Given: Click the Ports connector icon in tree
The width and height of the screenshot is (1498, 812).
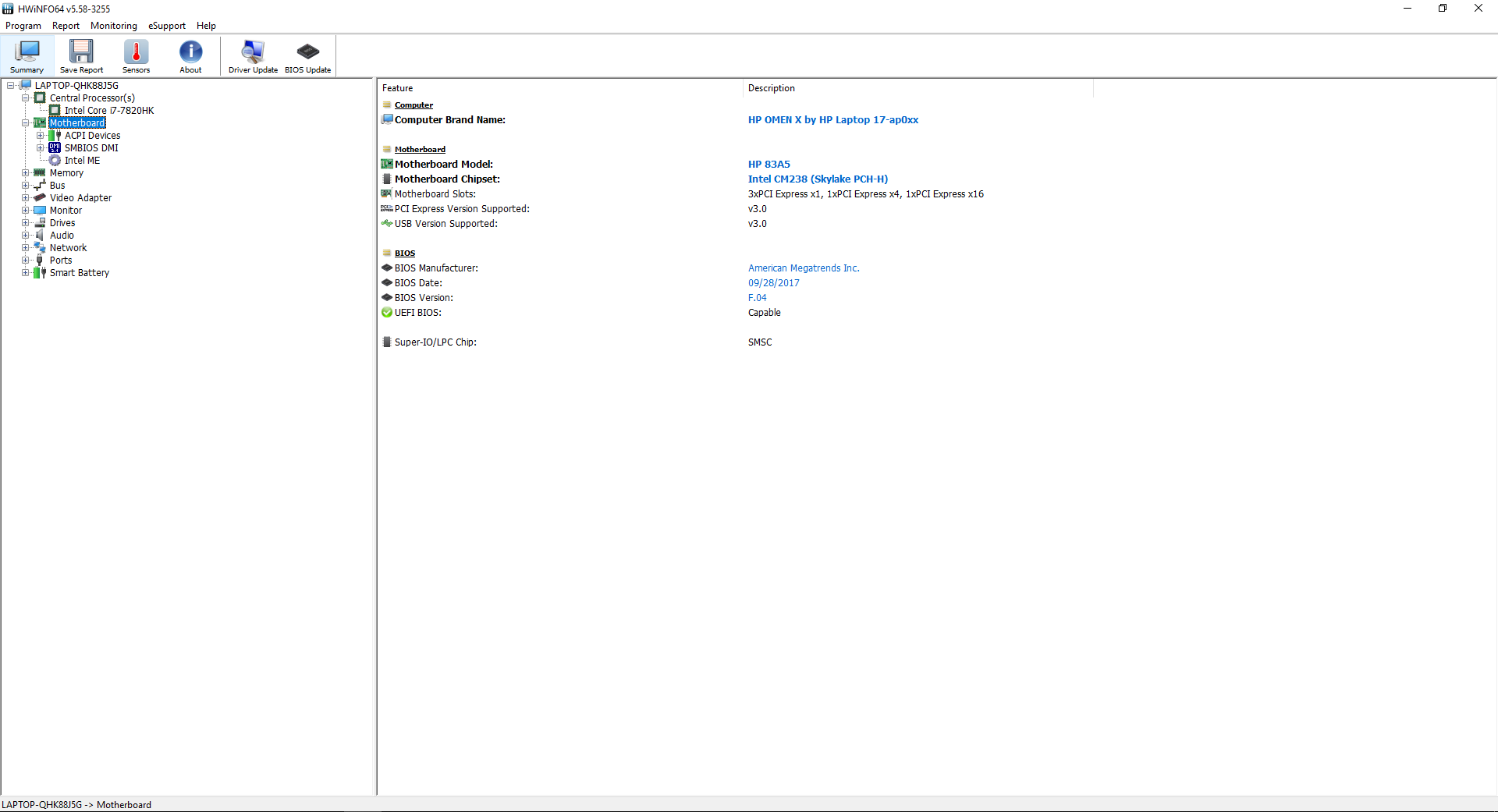Looking at the screenshot, I should (x=40, y=261).
